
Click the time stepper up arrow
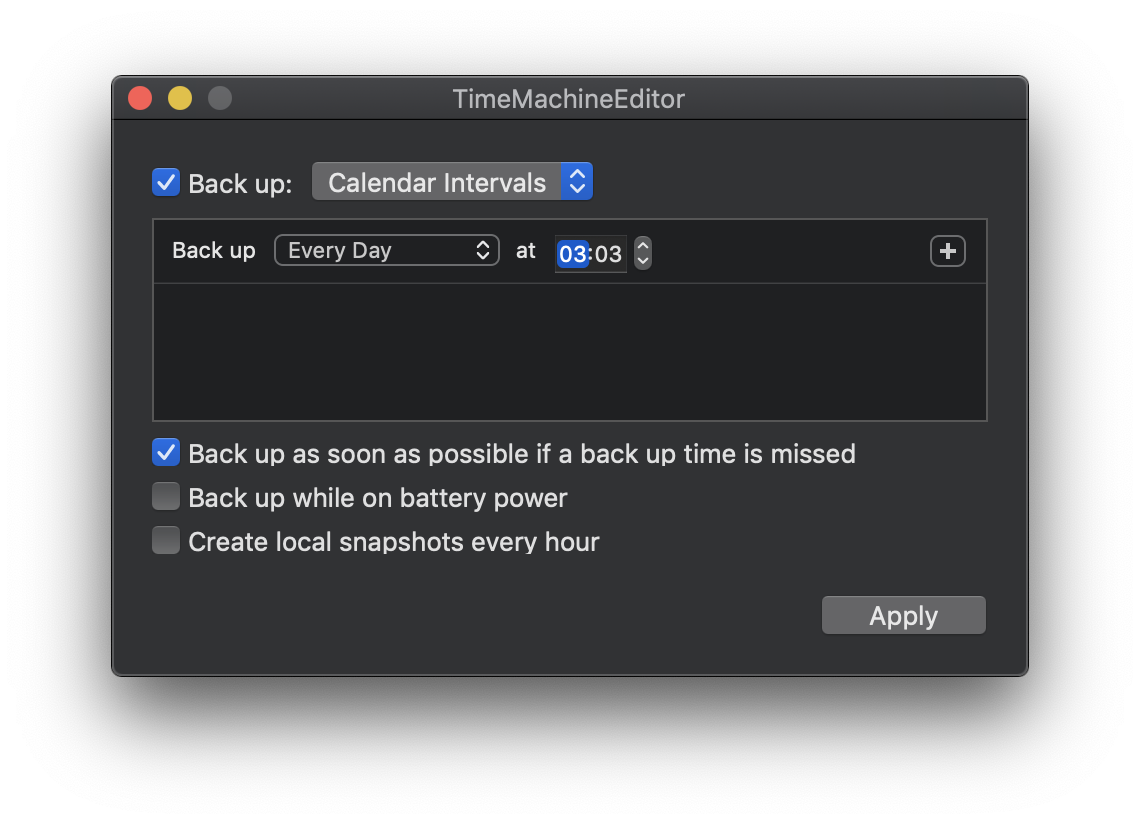[641, 247]
